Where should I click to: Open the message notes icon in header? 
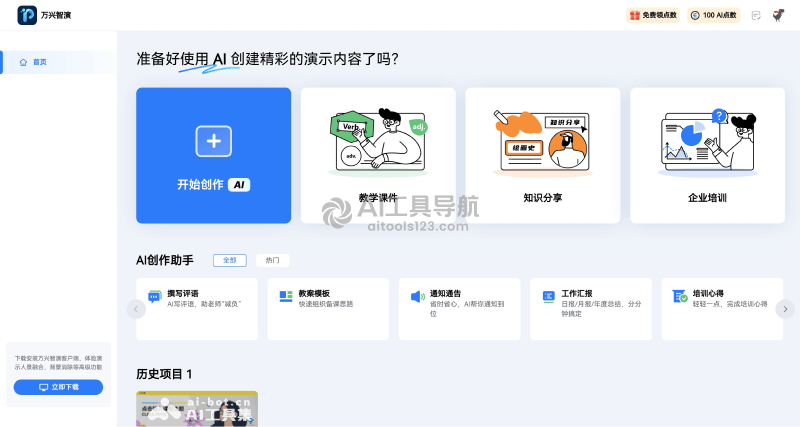click(x=756, y=15)
